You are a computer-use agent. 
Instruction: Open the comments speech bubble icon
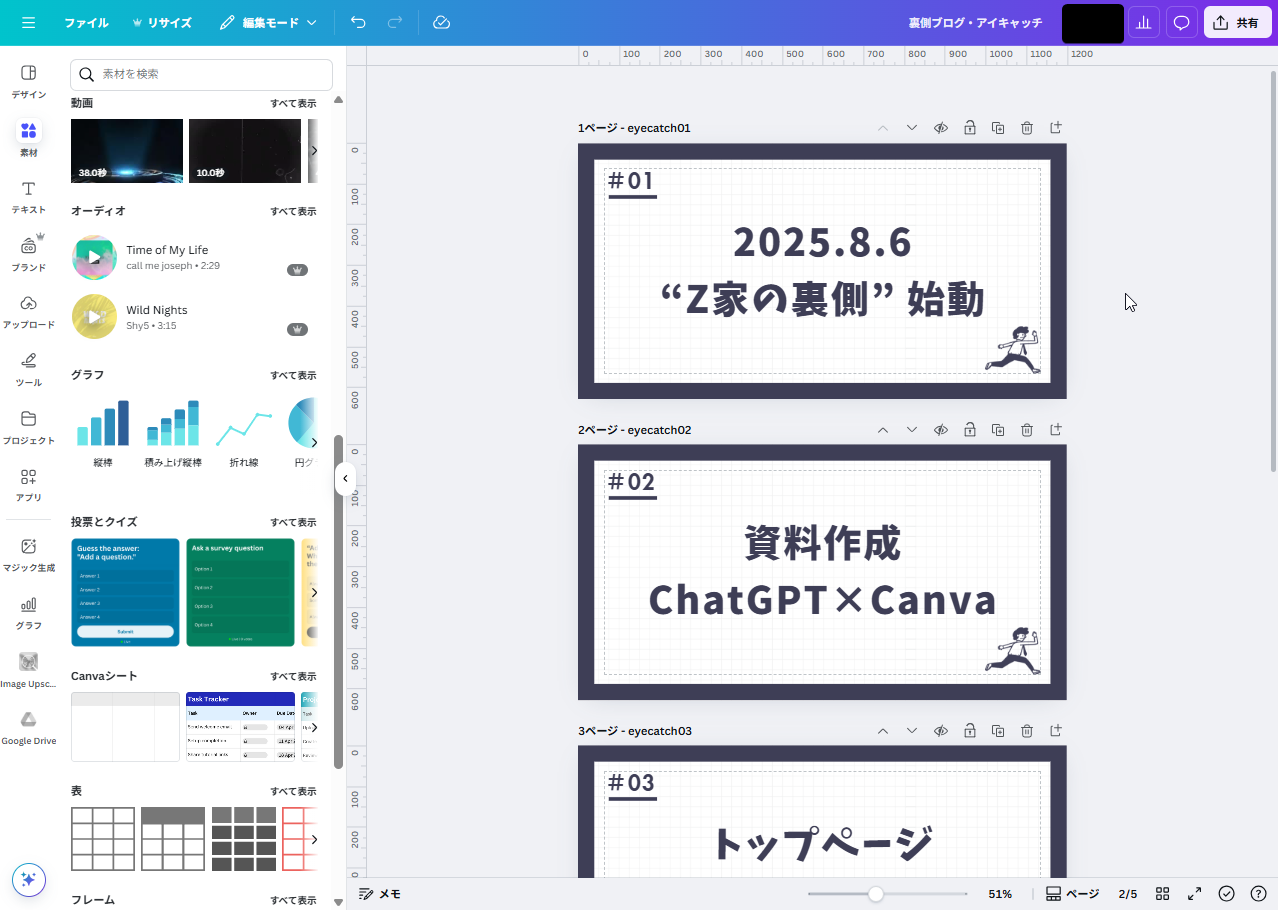pos(1182,22)
